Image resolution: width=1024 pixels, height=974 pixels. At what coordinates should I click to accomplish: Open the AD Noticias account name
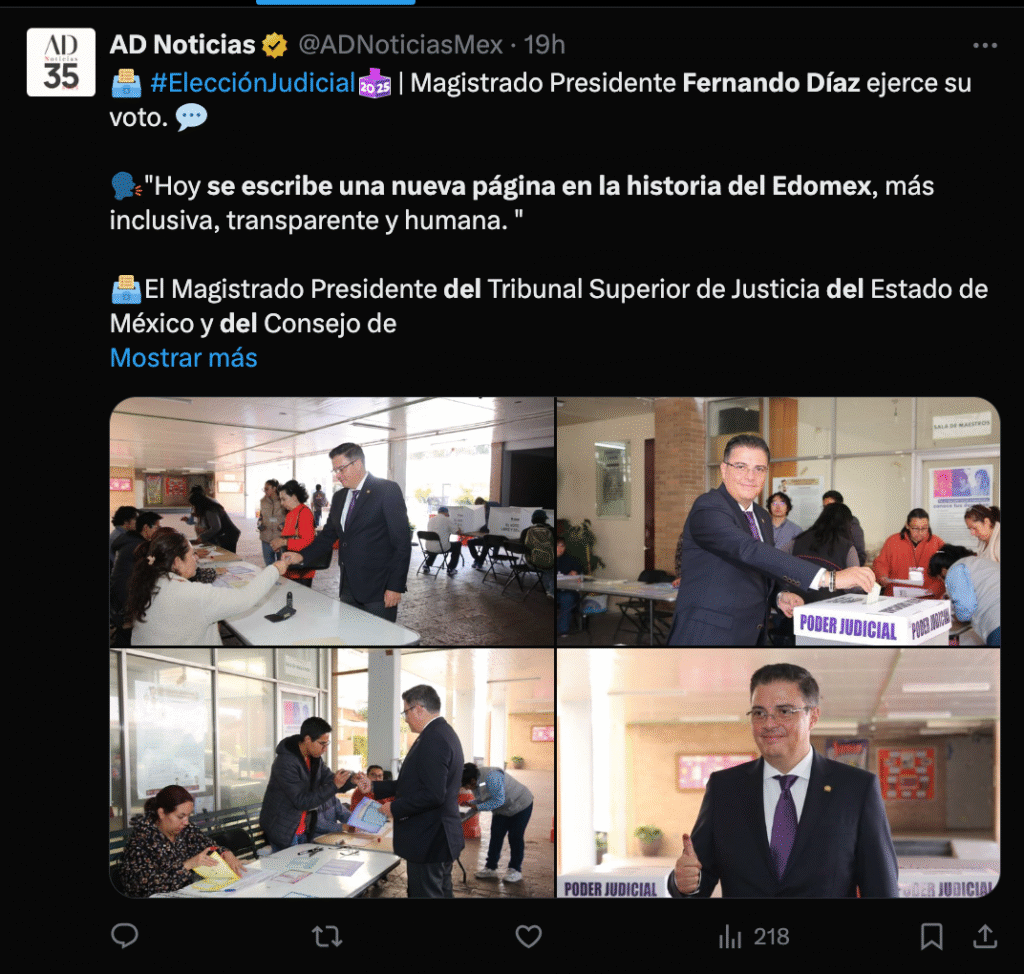tap(182, 44)
